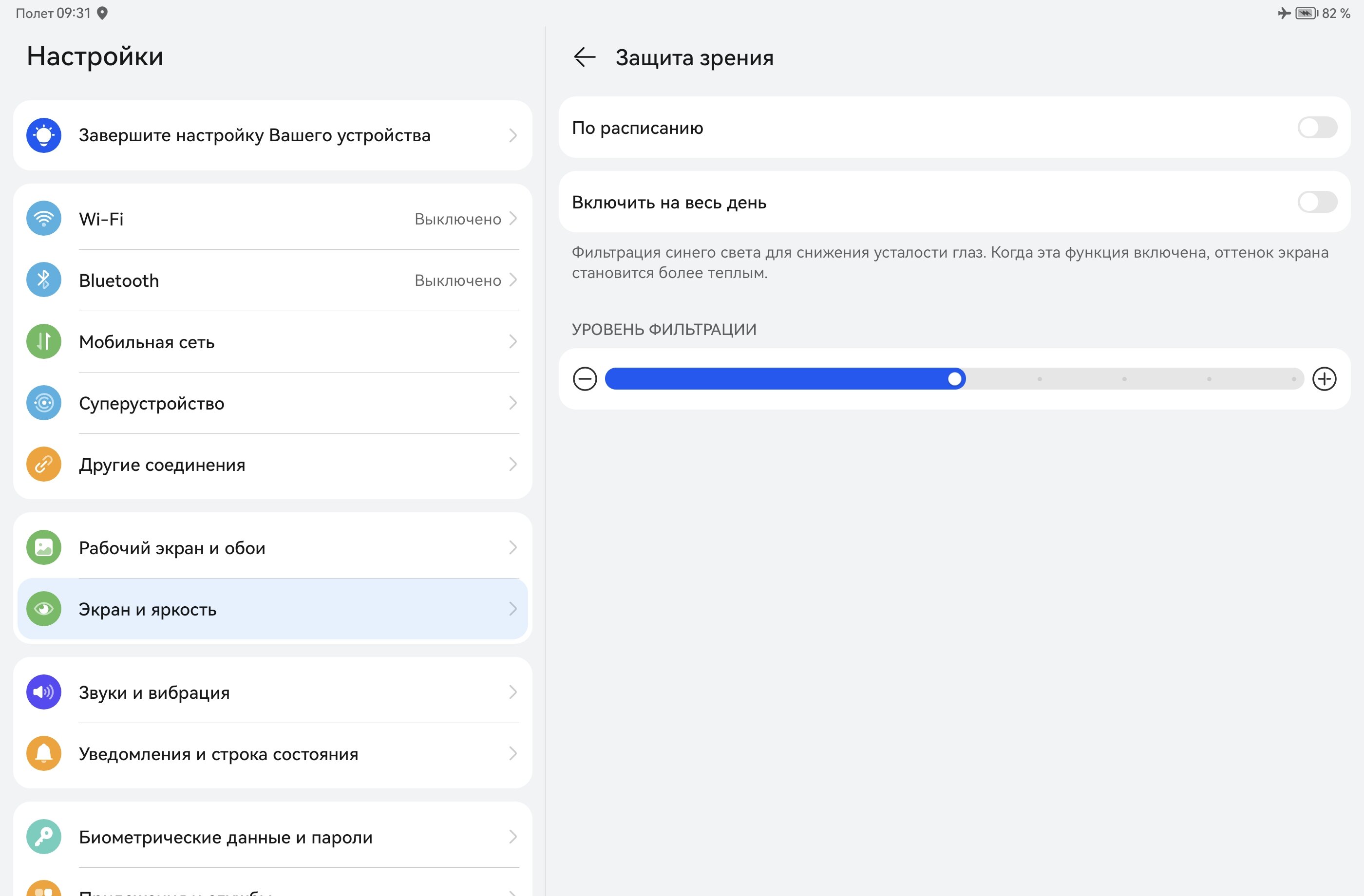Go back with the arrow icon
This screenshot has height=896, width=1364.
coord(585,57)
